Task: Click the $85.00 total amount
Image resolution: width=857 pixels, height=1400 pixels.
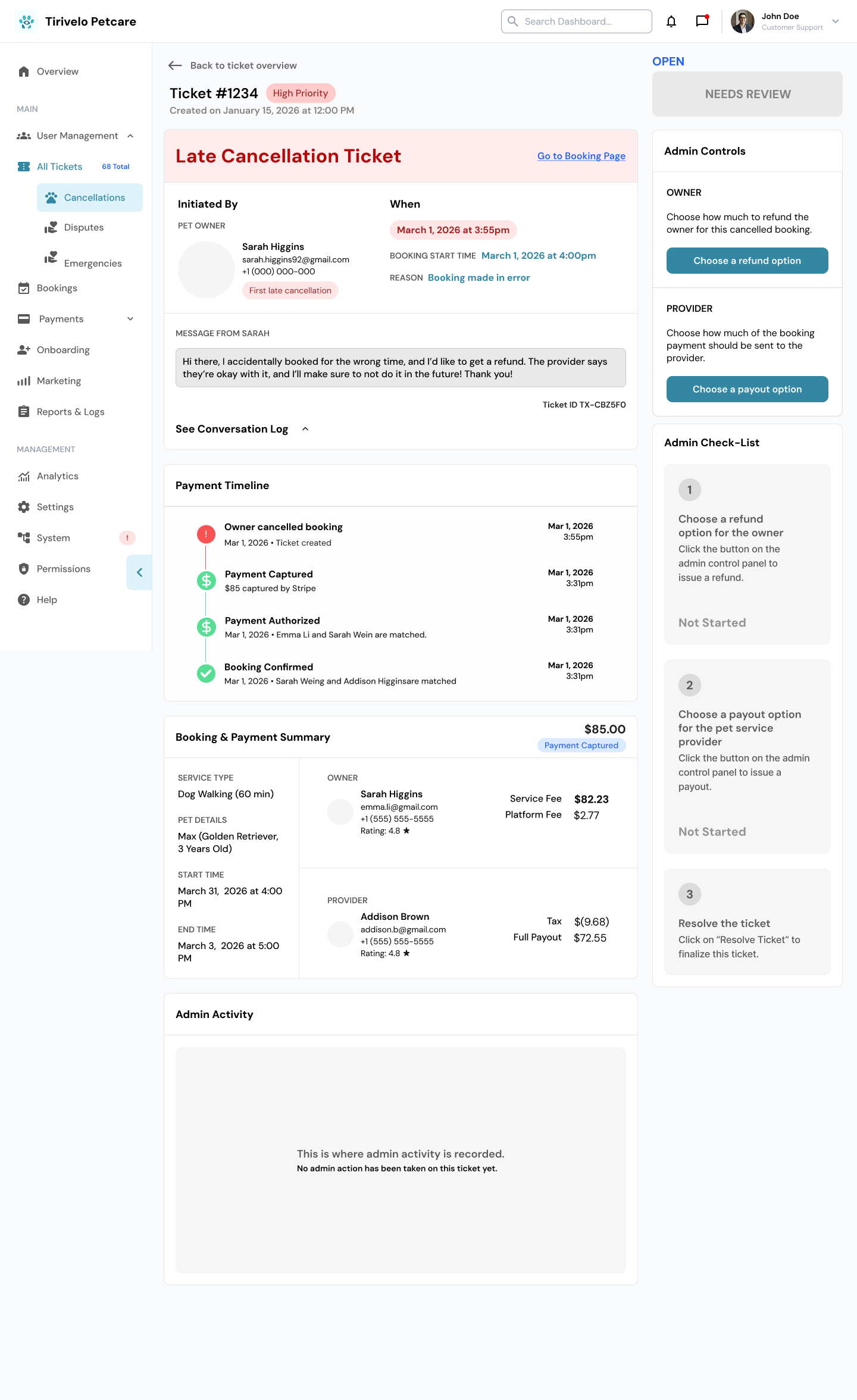Action: click(605, 729)
